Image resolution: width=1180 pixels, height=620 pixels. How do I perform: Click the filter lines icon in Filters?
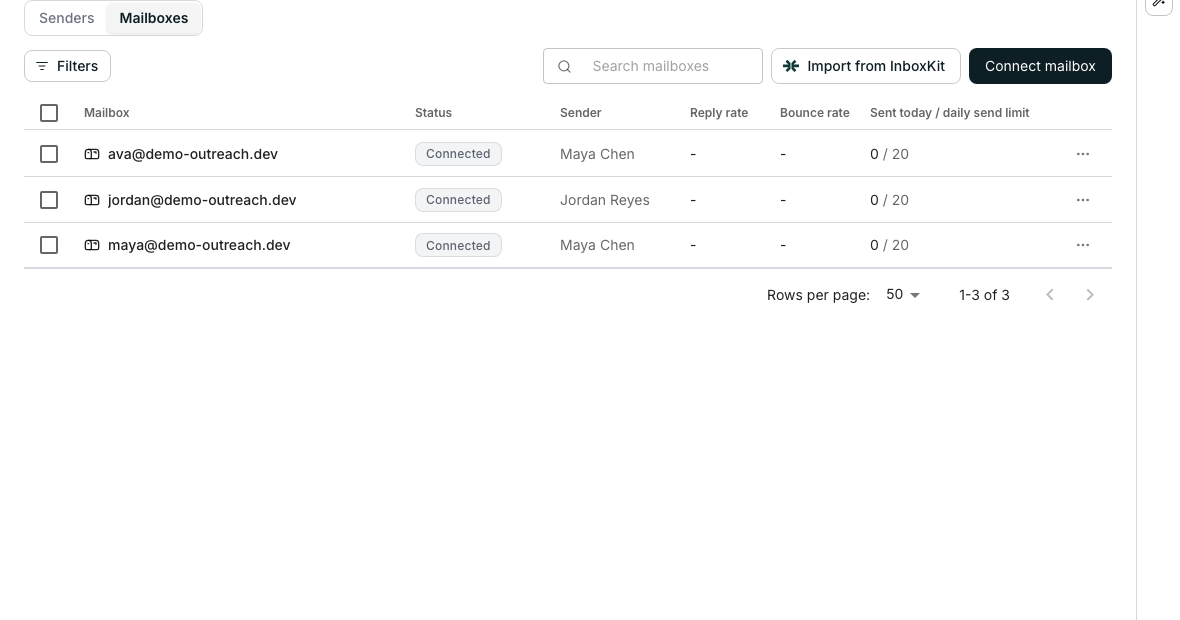coord(42,66)
